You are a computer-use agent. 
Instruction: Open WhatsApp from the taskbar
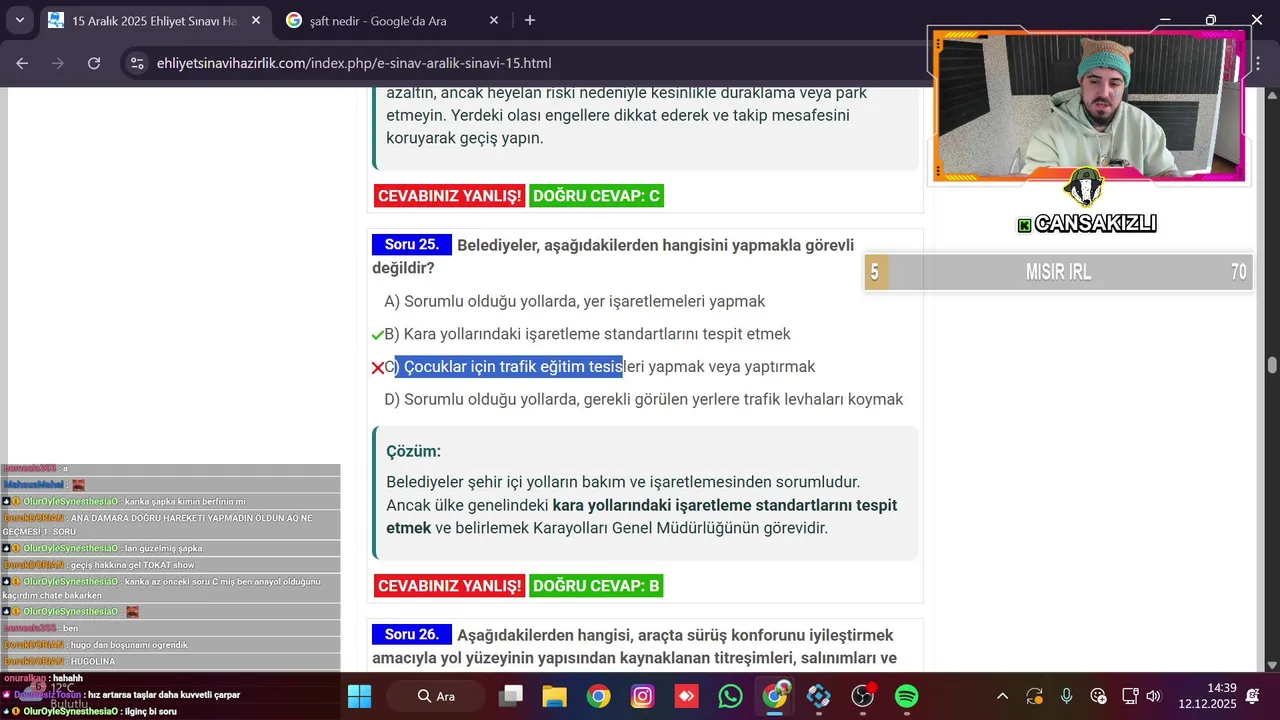pyautogui.click(x=731, y=696)
